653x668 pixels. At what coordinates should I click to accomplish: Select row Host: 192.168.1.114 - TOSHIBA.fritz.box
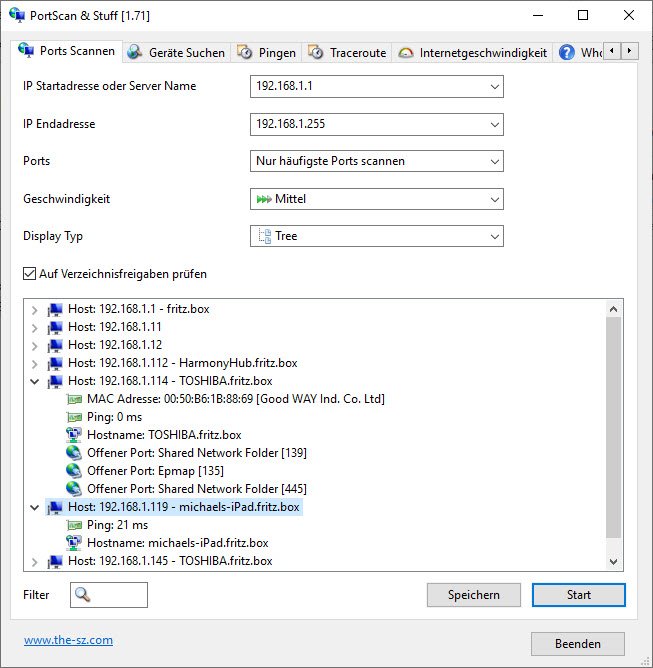[x=170, y=381]
